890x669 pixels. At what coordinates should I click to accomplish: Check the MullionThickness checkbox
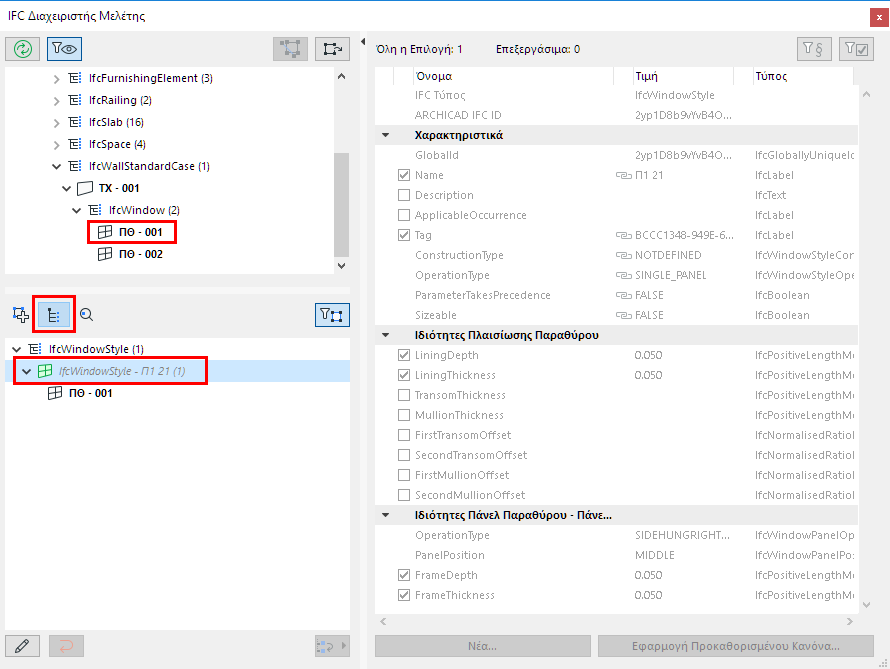click(x=404, y=415)
